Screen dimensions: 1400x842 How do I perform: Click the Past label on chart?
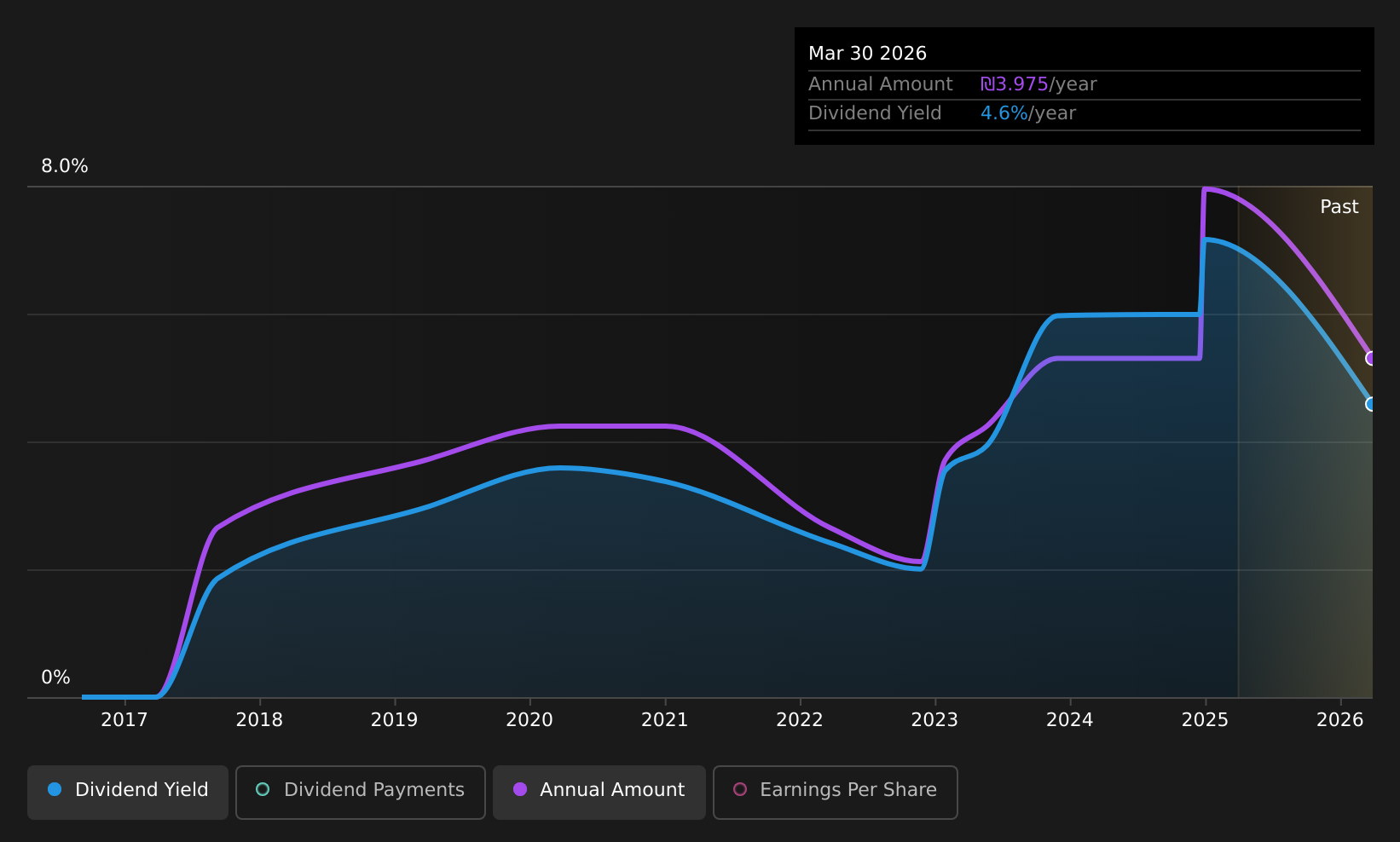(x=1339, y=207)
